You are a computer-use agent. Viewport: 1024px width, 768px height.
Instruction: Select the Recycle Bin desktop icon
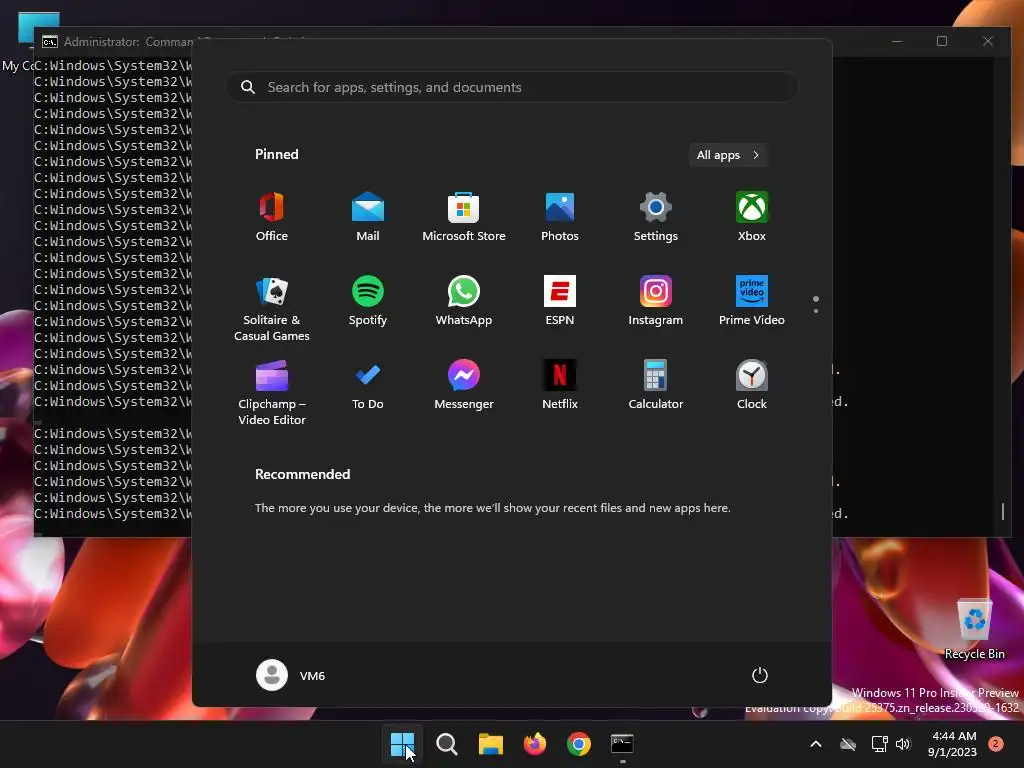(974, 628)
